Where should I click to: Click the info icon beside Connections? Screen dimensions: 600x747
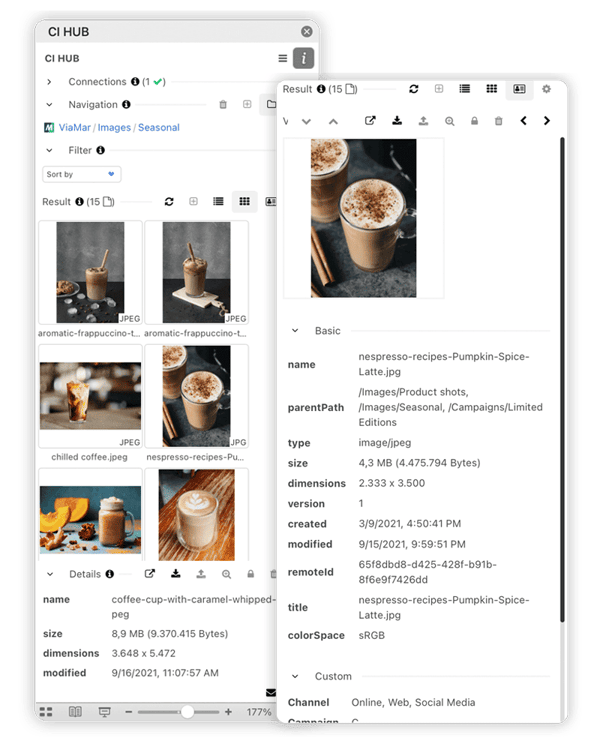[135, 81]
